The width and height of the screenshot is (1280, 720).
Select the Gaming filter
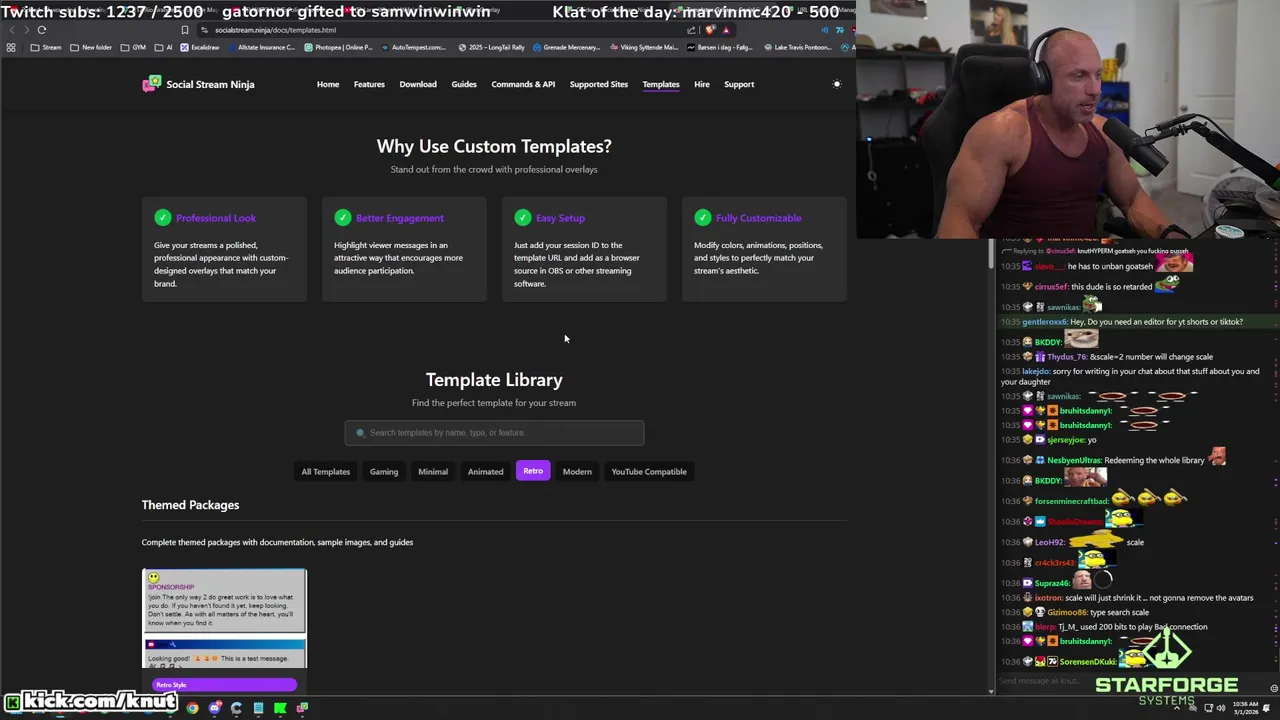(384, 471)
